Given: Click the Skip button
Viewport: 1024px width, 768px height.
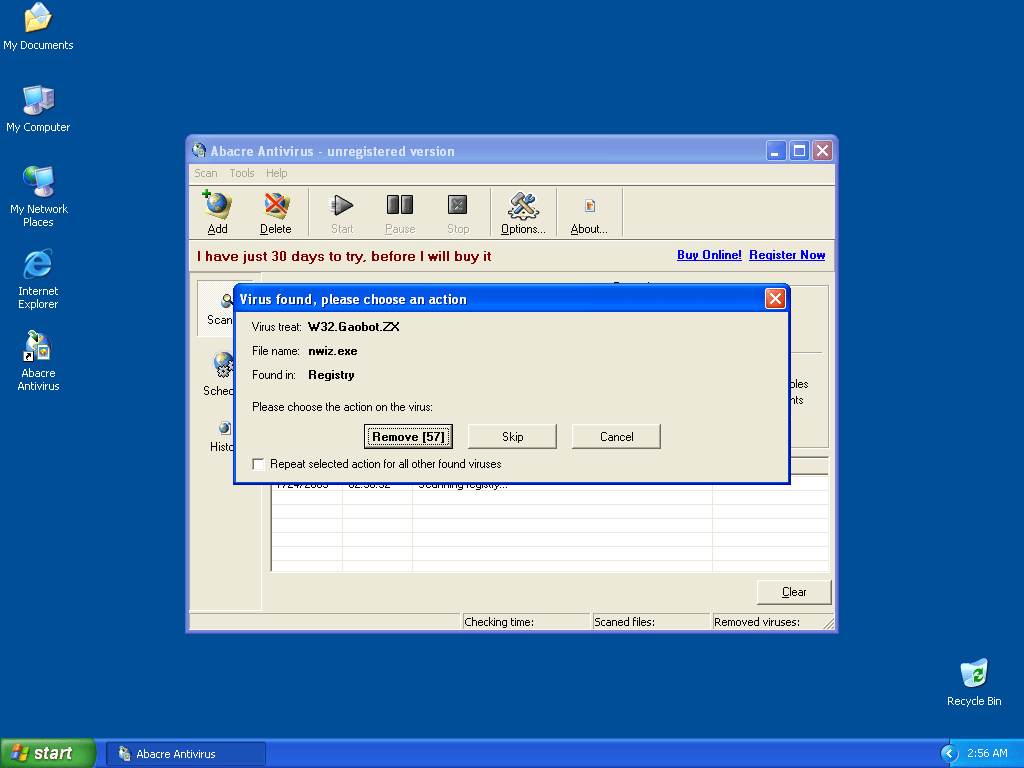Looking at the screenshot, I should (x=512, y=436).
